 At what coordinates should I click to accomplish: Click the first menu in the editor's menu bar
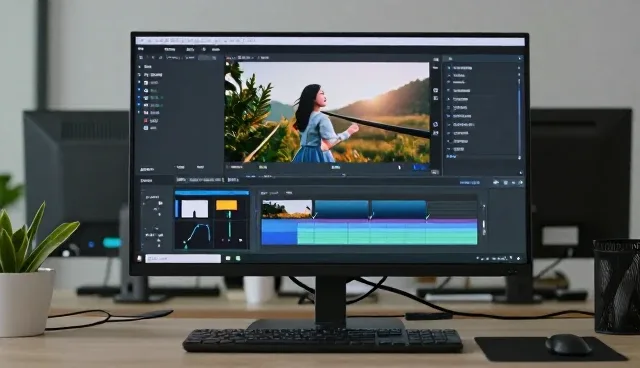[141, 49]
